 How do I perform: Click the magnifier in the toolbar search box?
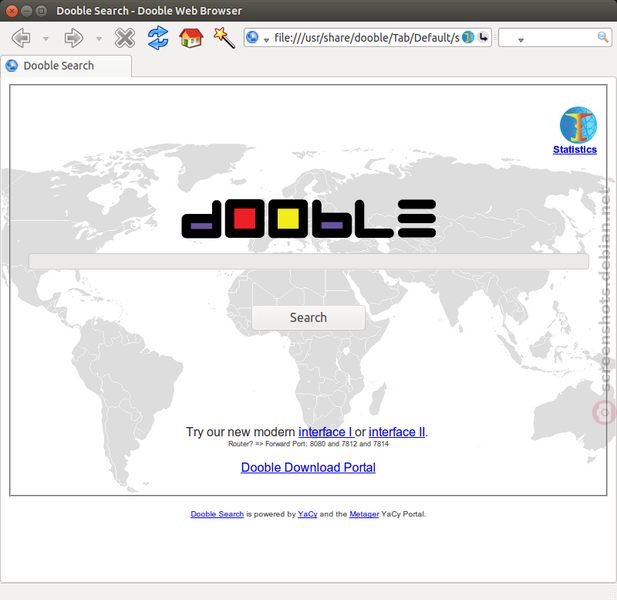point(602,37)
